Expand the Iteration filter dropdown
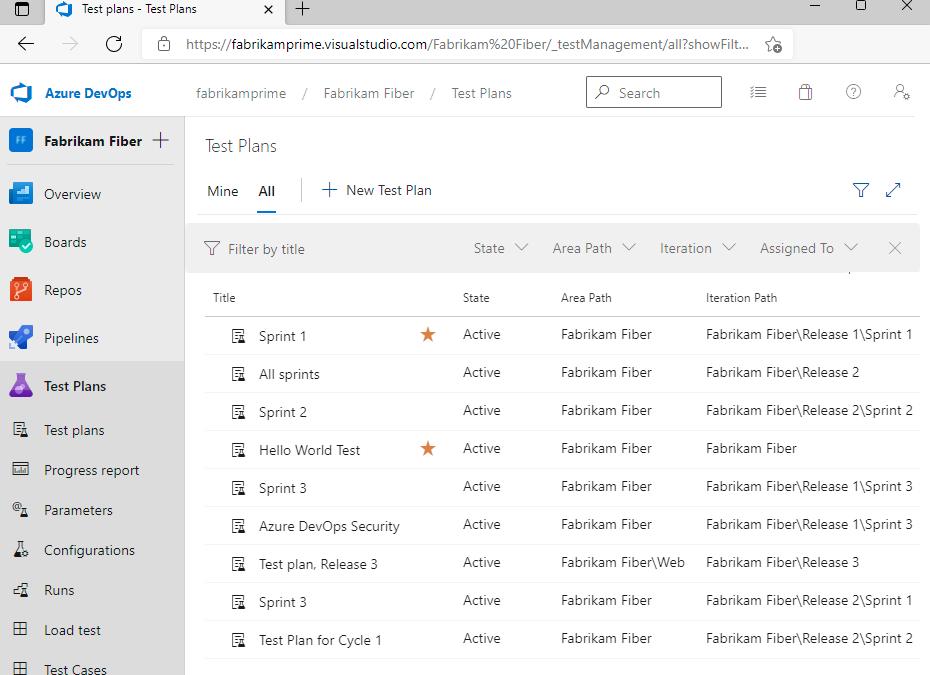930x675 pixels. click(x=698, y=248)
